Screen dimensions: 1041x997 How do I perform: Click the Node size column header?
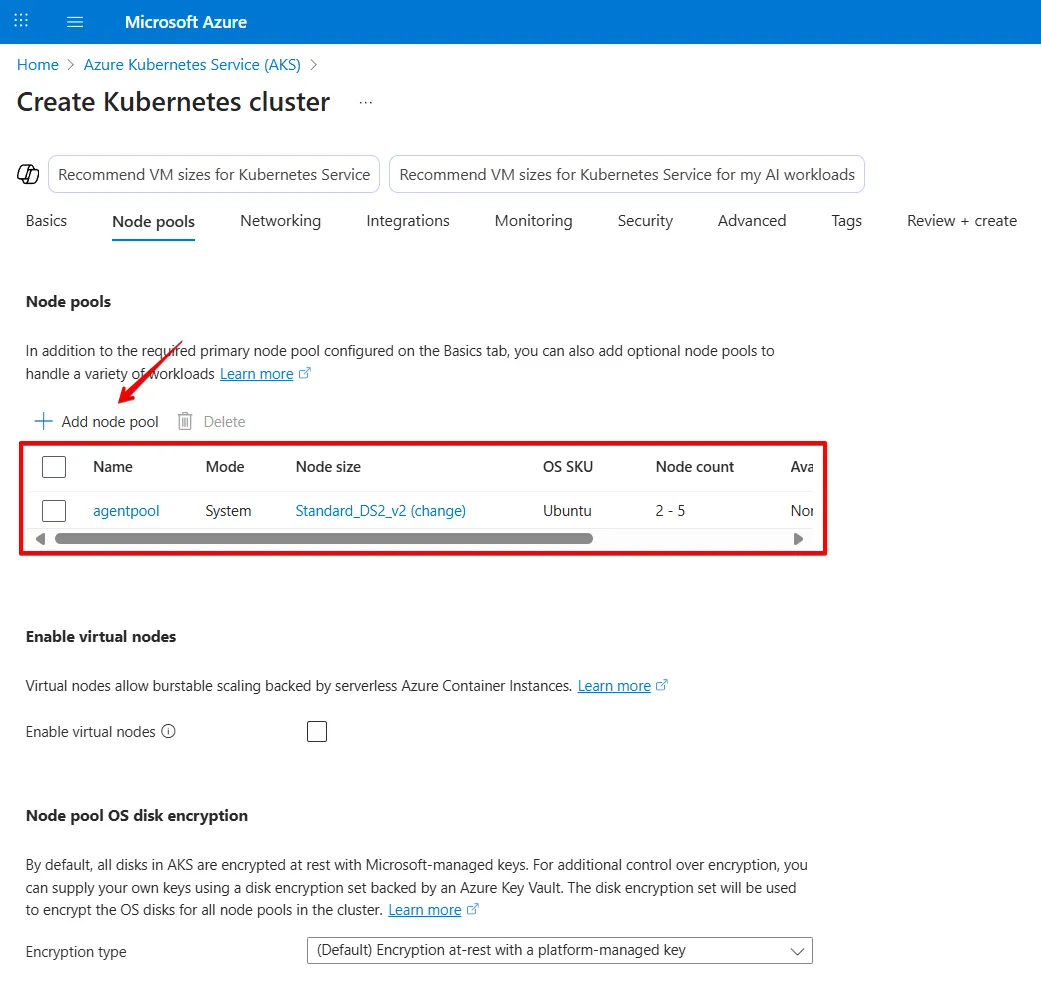tap(328, 467)
